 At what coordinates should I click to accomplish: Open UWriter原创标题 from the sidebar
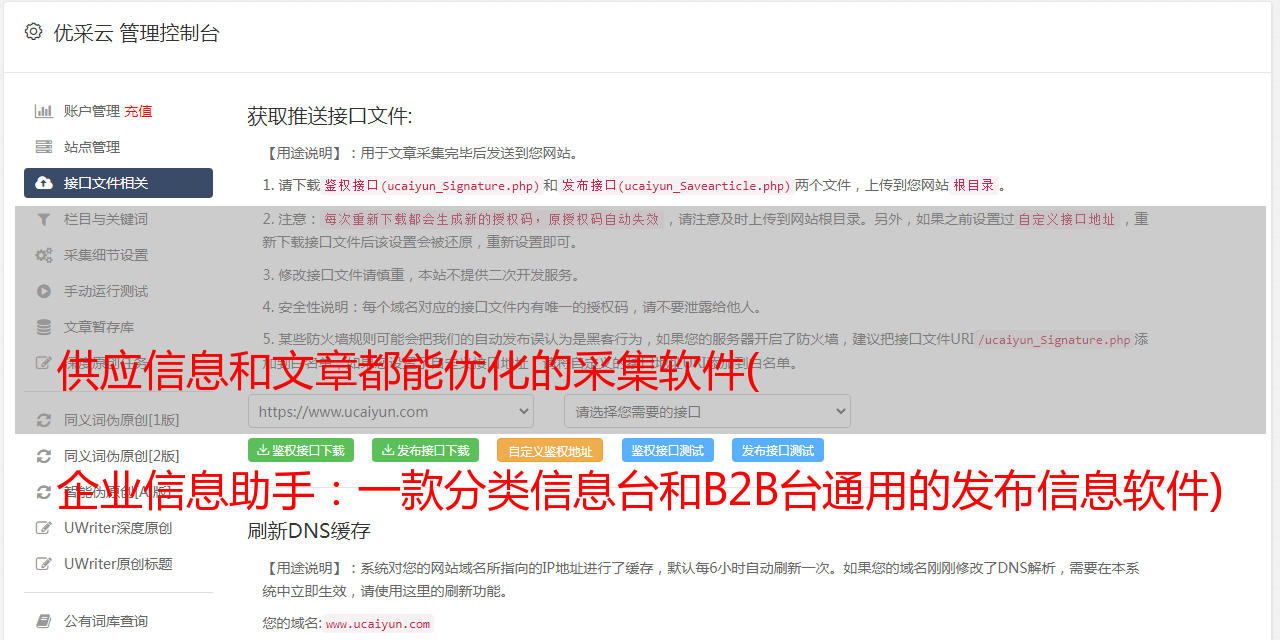118,564
